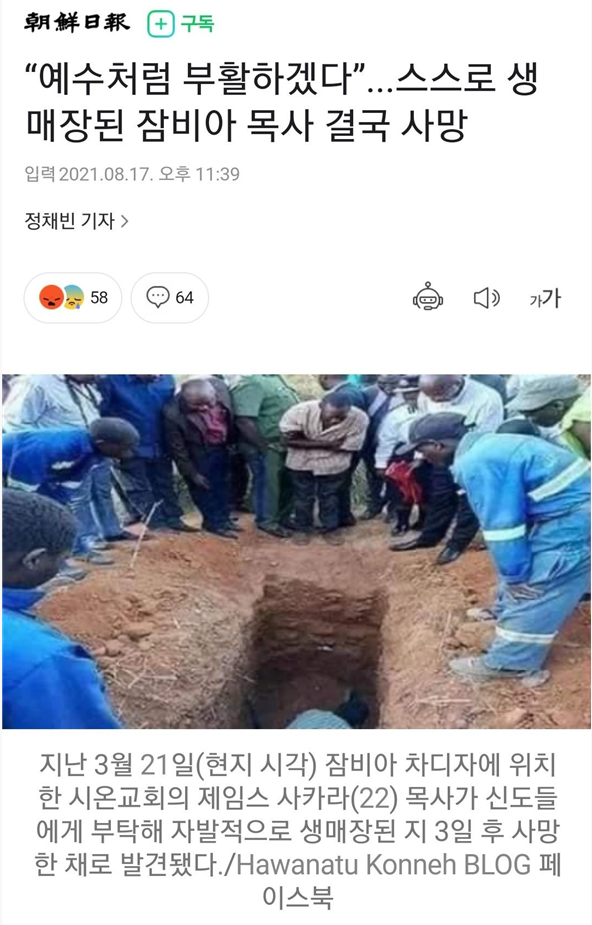592x925 pixels.
Task: Click the 입력 2021.08.17 timestamp
Action: click(132, 174)
